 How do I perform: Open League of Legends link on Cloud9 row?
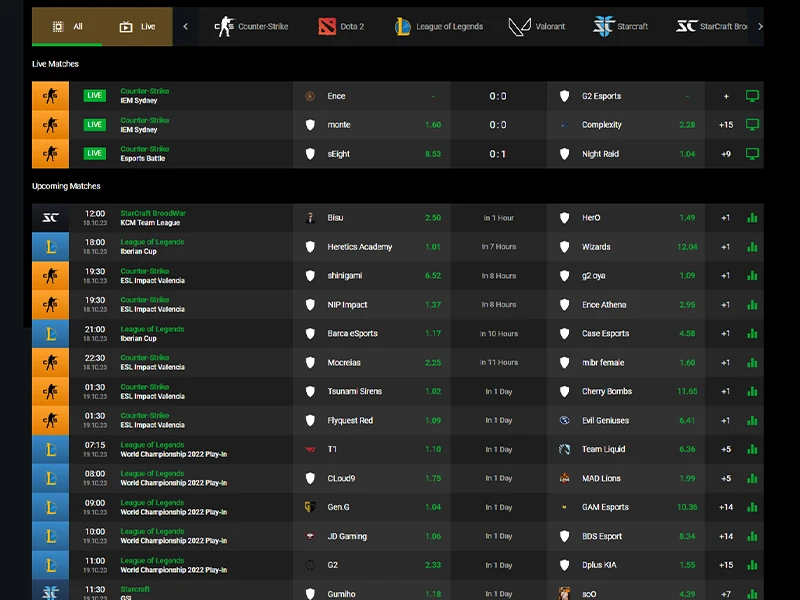pos(152,473)
